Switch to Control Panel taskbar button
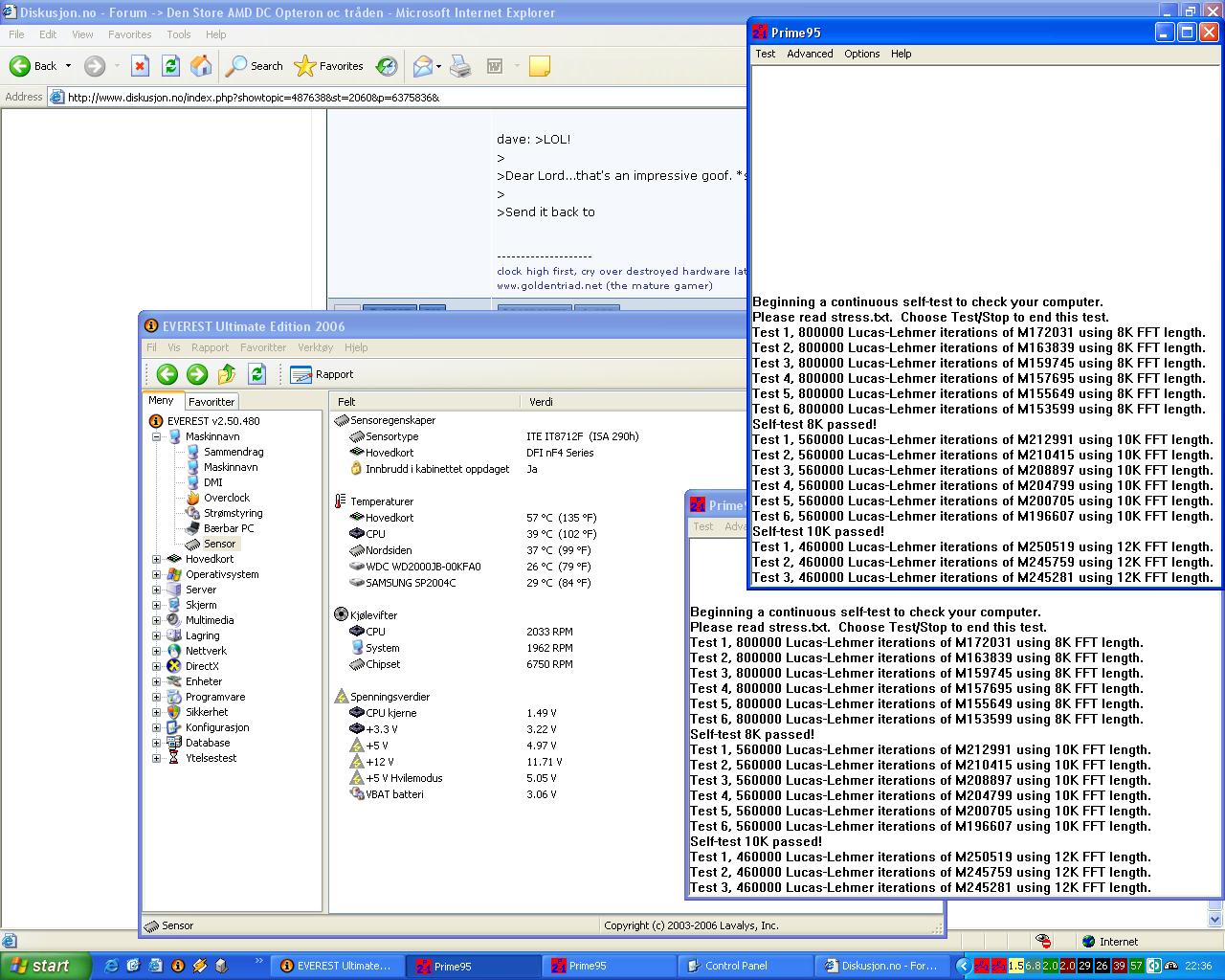The height and width of the screenshot is (980, 1225). tap(745, 966)
